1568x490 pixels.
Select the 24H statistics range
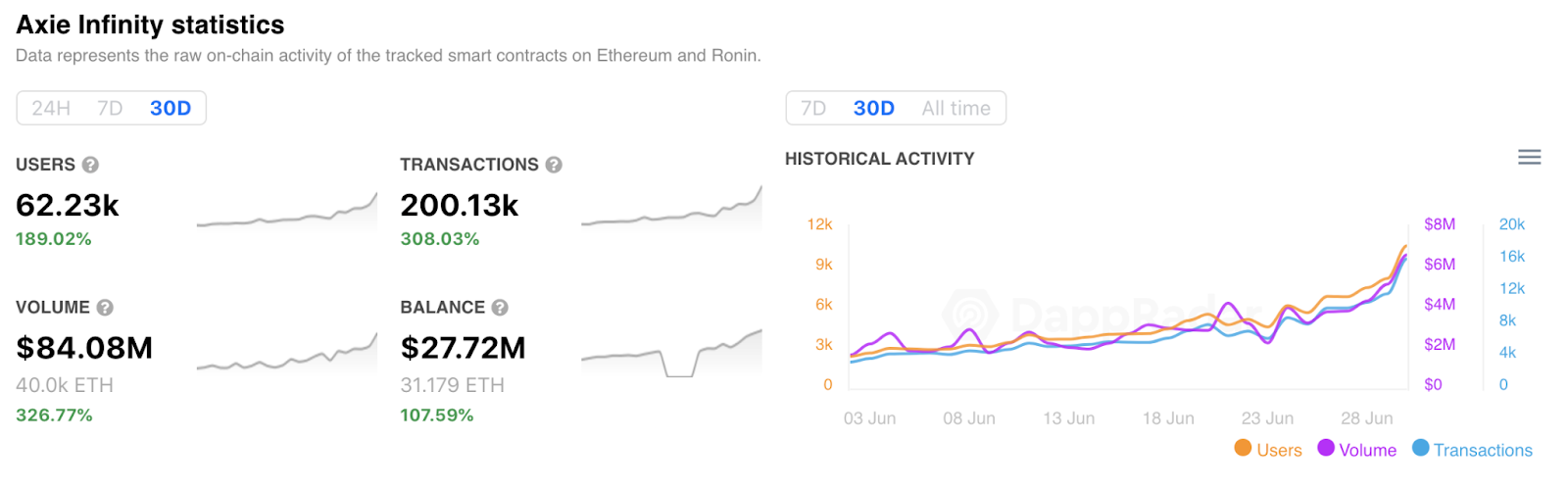coord(51,108)
